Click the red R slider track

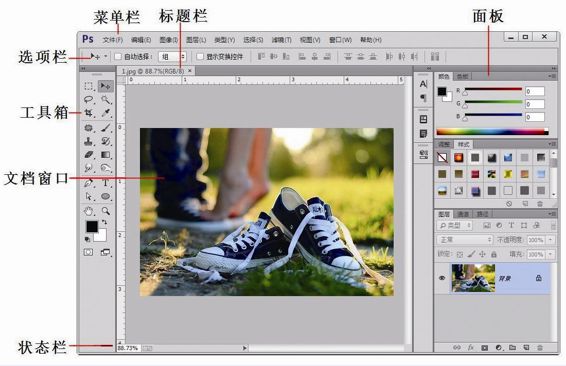(493, 89)
